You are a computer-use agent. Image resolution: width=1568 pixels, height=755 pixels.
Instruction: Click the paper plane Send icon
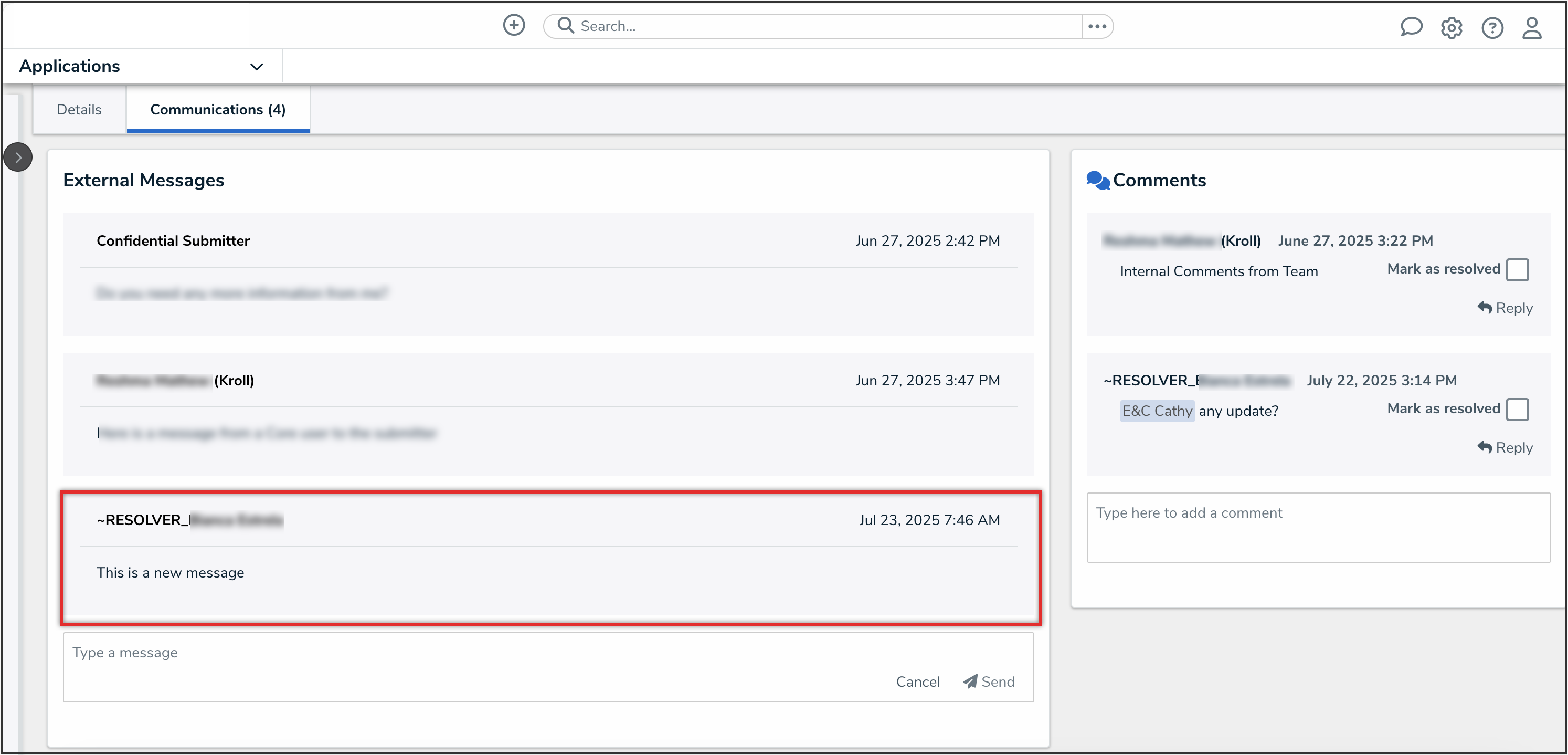pyautogui.click(x=970, y=681)
